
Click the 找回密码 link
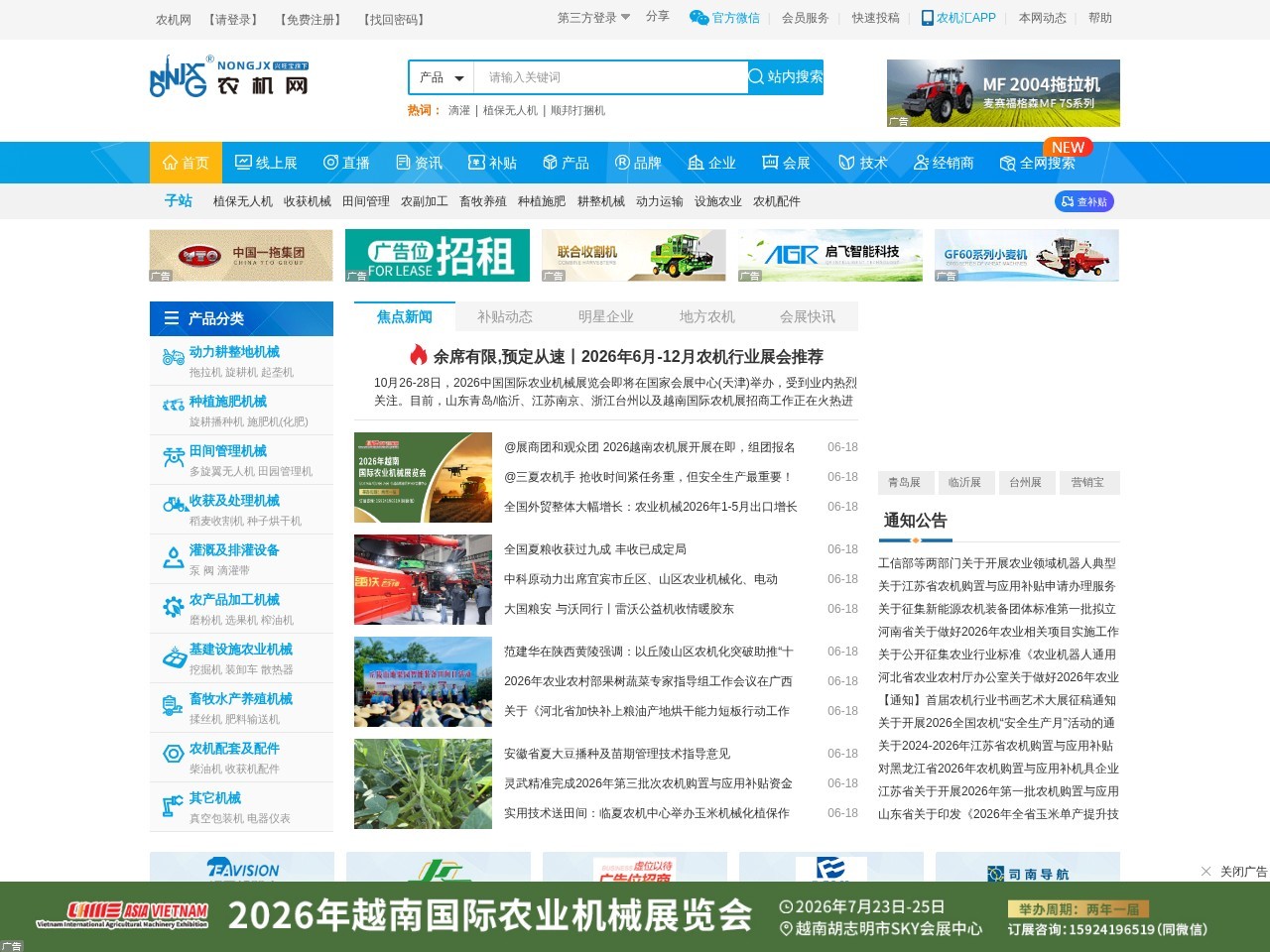(394, 20)
